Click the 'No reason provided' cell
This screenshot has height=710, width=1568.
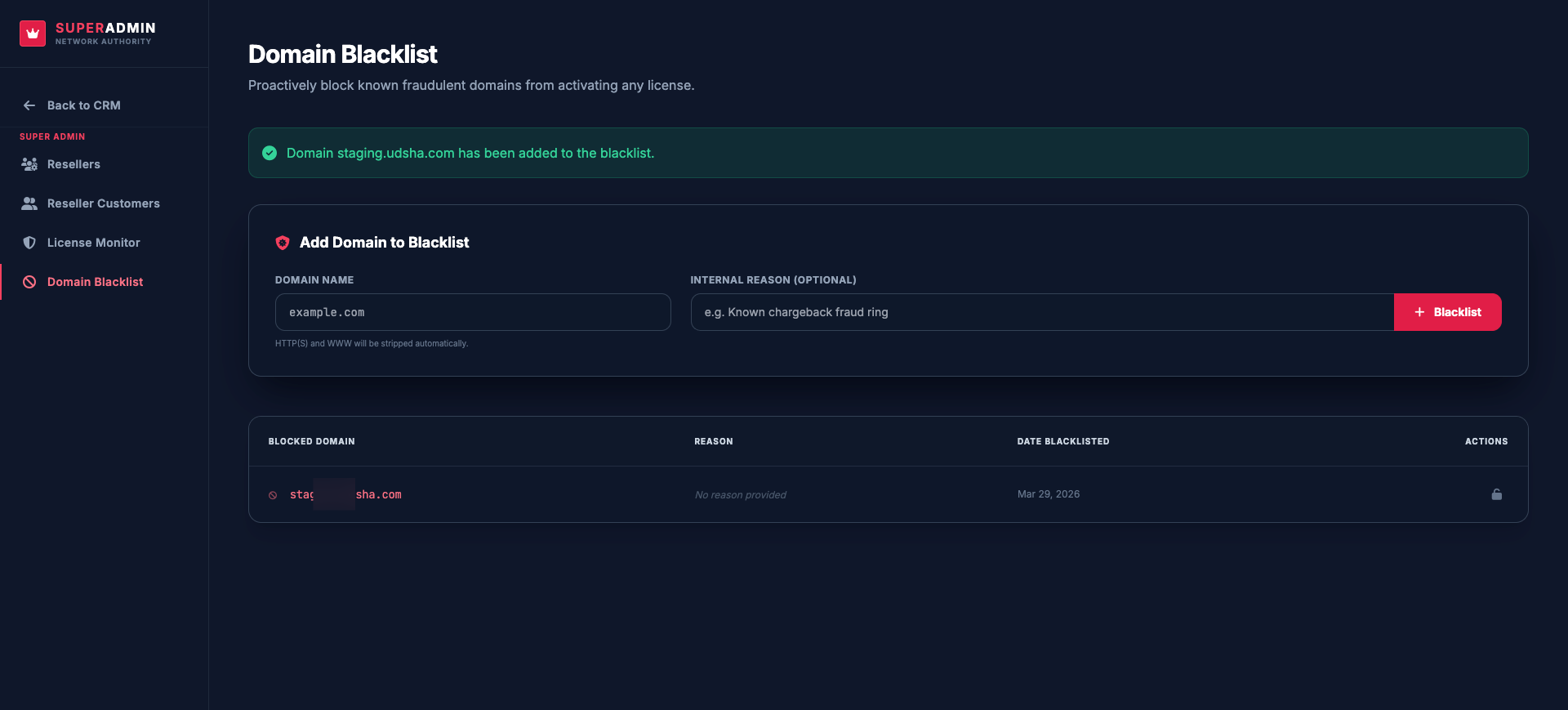[741, 494]
